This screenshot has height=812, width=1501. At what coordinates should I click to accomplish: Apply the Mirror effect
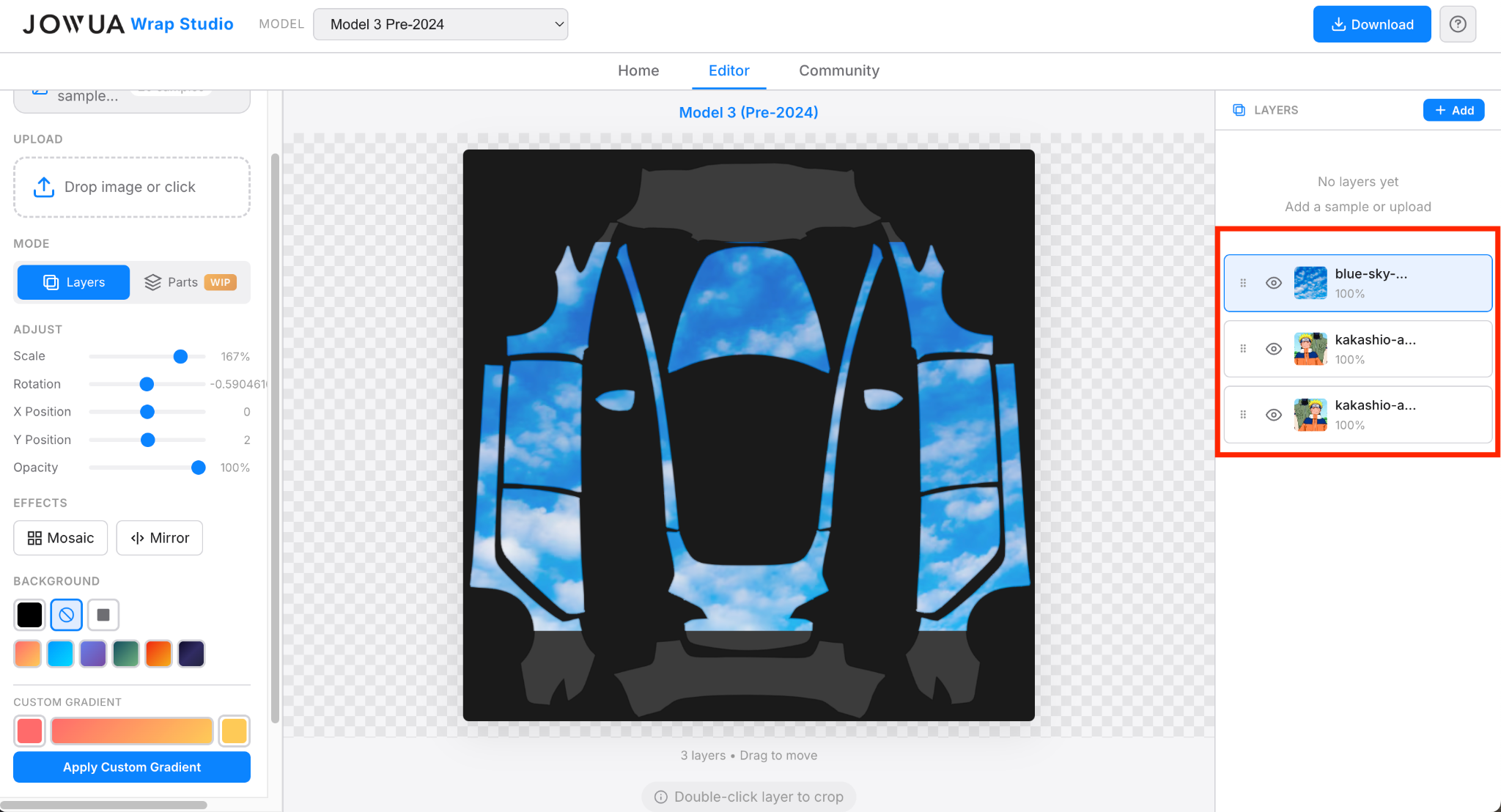pos(159,537)
